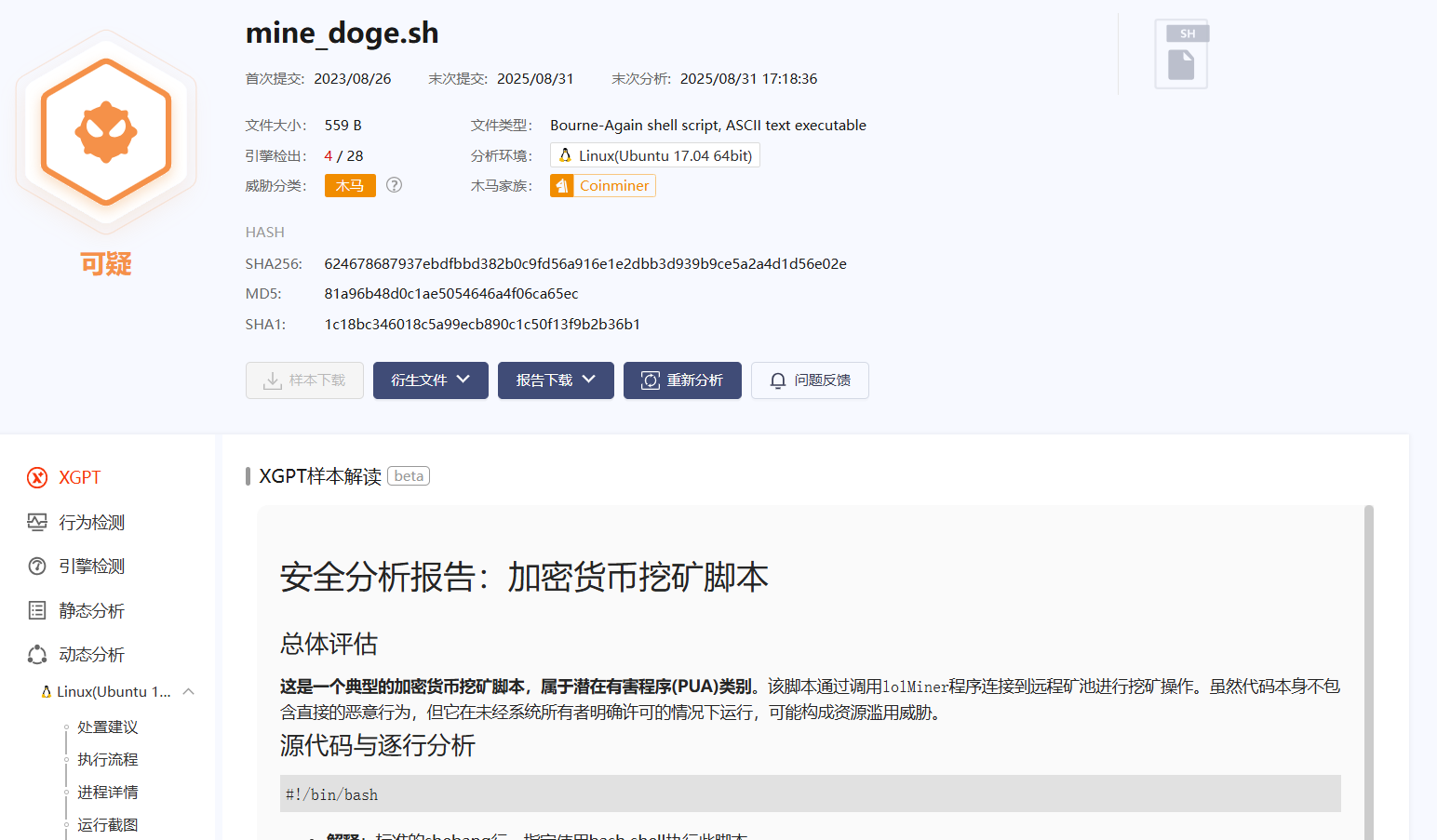The image size is (1437, 840).
Task: Open the 衍生文件 dropdown
Action: click(431, 380)
